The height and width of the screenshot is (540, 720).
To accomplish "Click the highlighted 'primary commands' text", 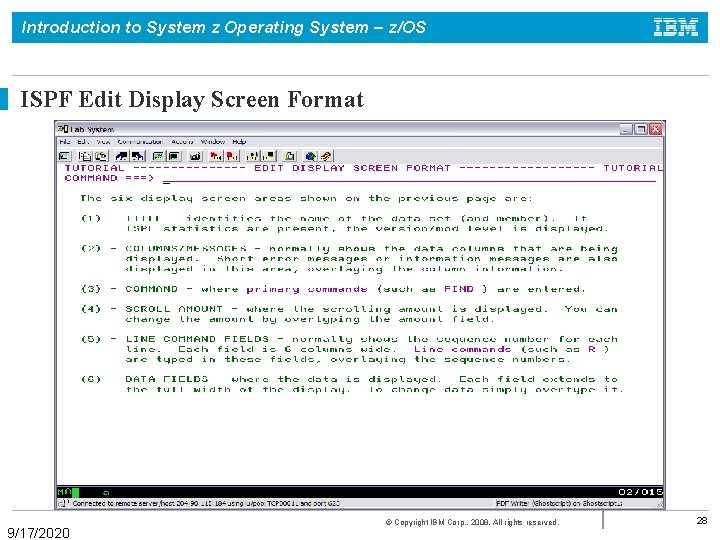I will click(x=307, y=289).
